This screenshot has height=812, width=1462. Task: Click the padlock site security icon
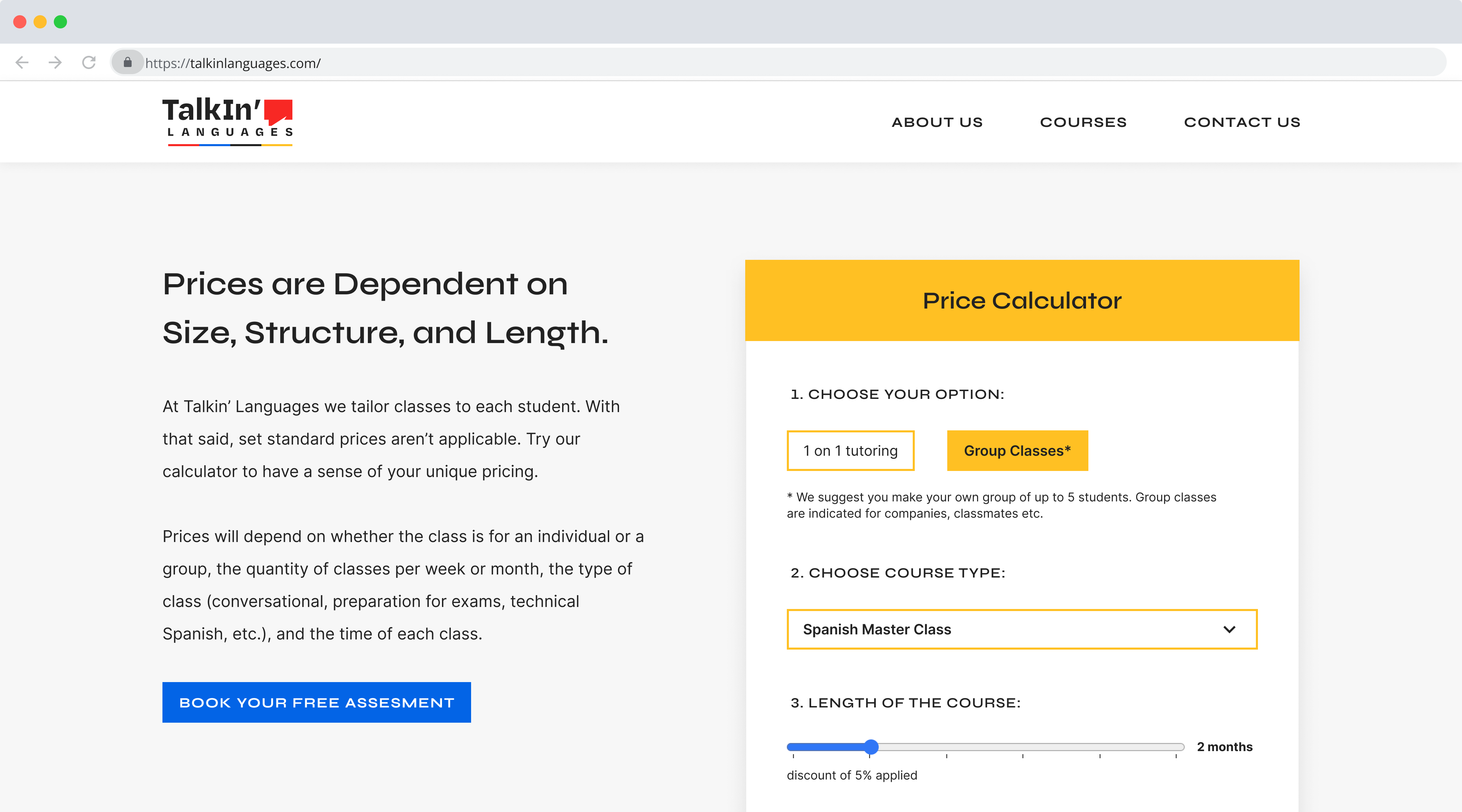pos(128,62)
